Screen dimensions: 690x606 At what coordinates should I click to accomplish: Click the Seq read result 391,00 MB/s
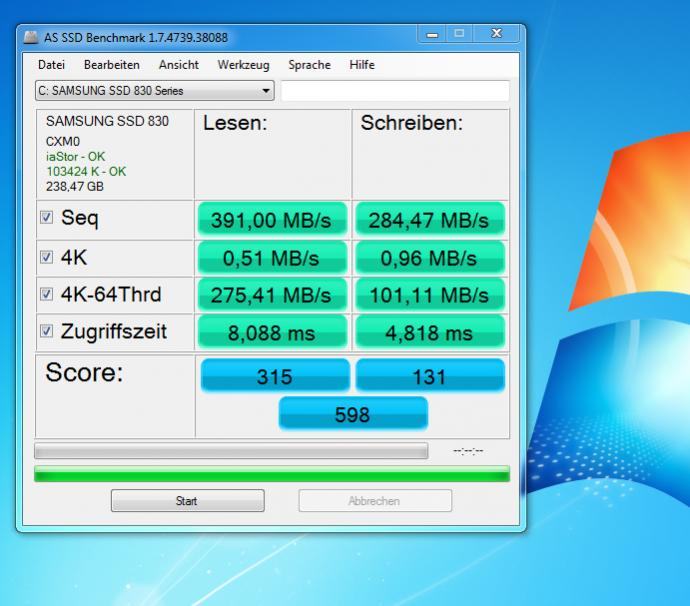click(272, 220)
